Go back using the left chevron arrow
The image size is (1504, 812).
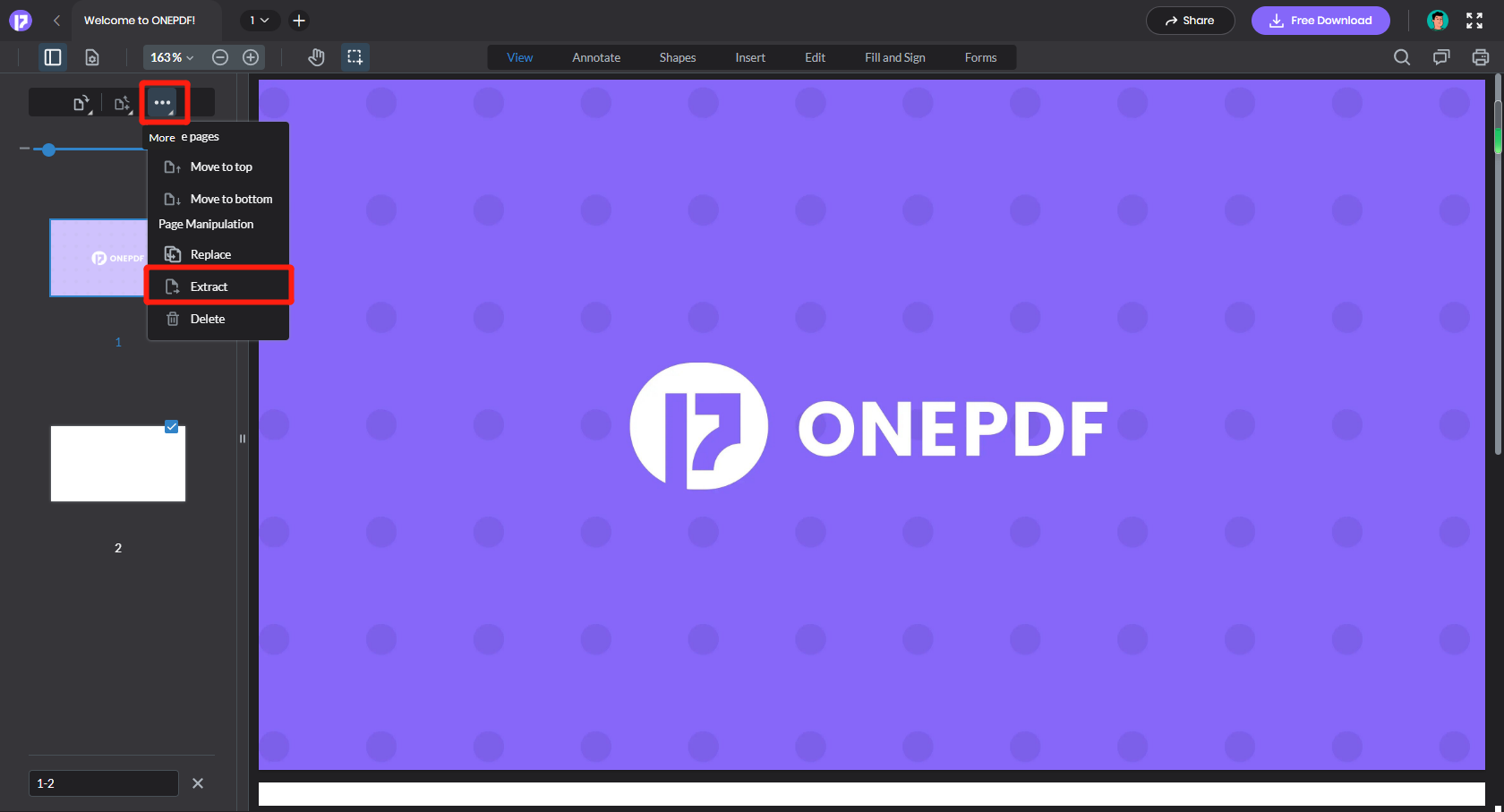56,20
